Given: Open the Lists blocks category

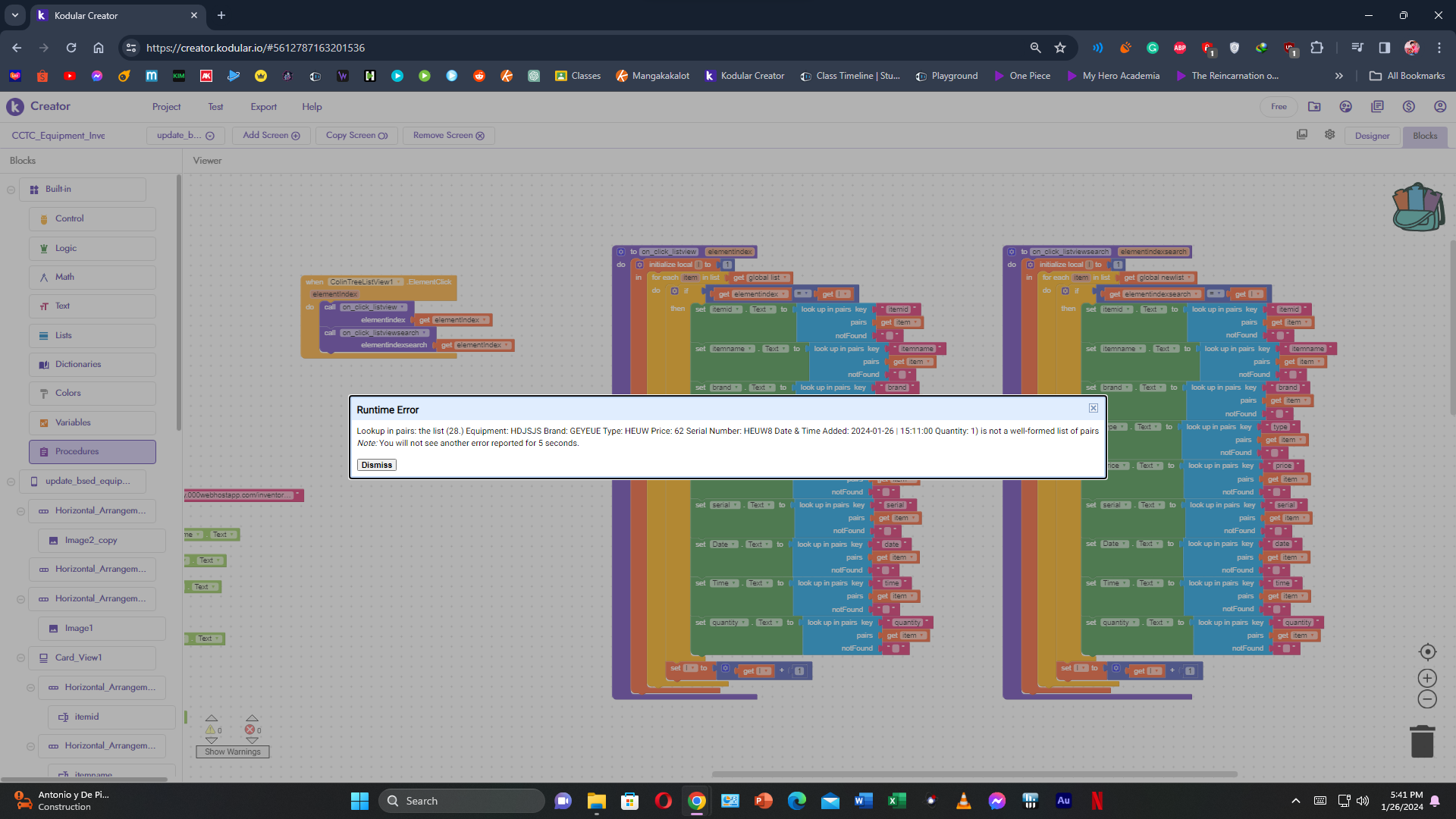Looking at the screenshot, I should pos(63,335).
